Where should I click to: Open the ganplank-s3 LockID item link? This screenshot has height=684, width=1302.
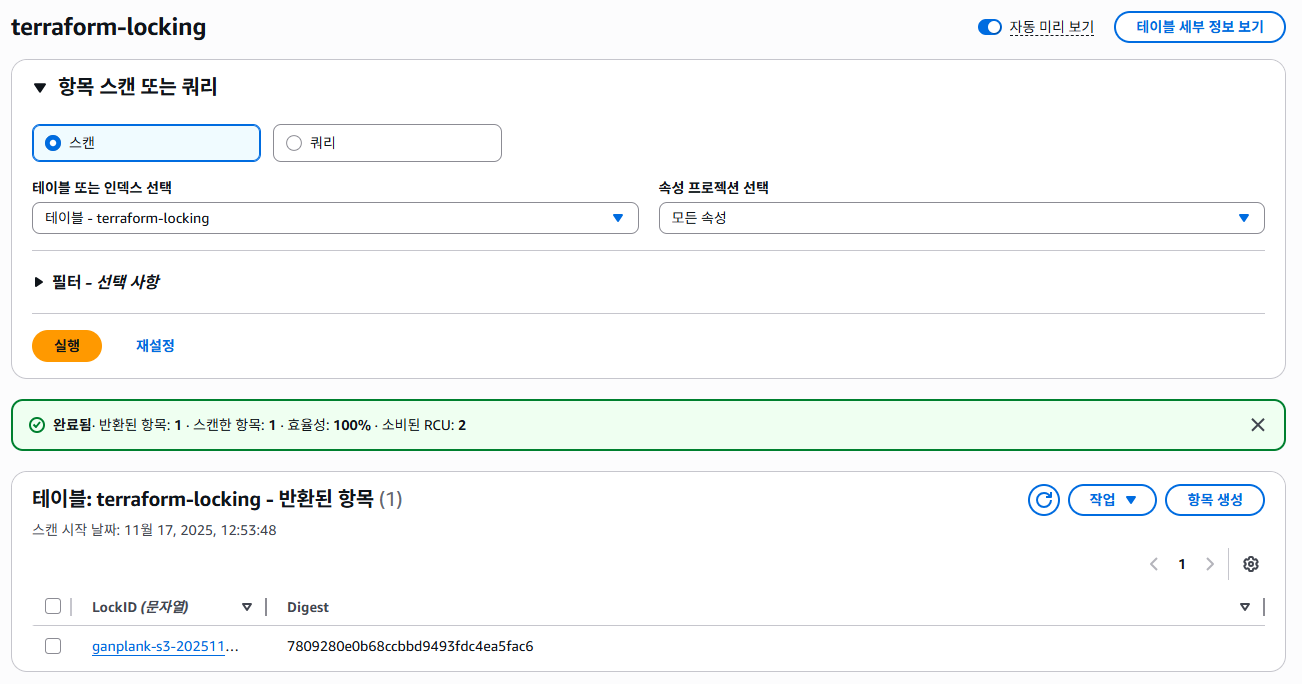click(166, 646)
